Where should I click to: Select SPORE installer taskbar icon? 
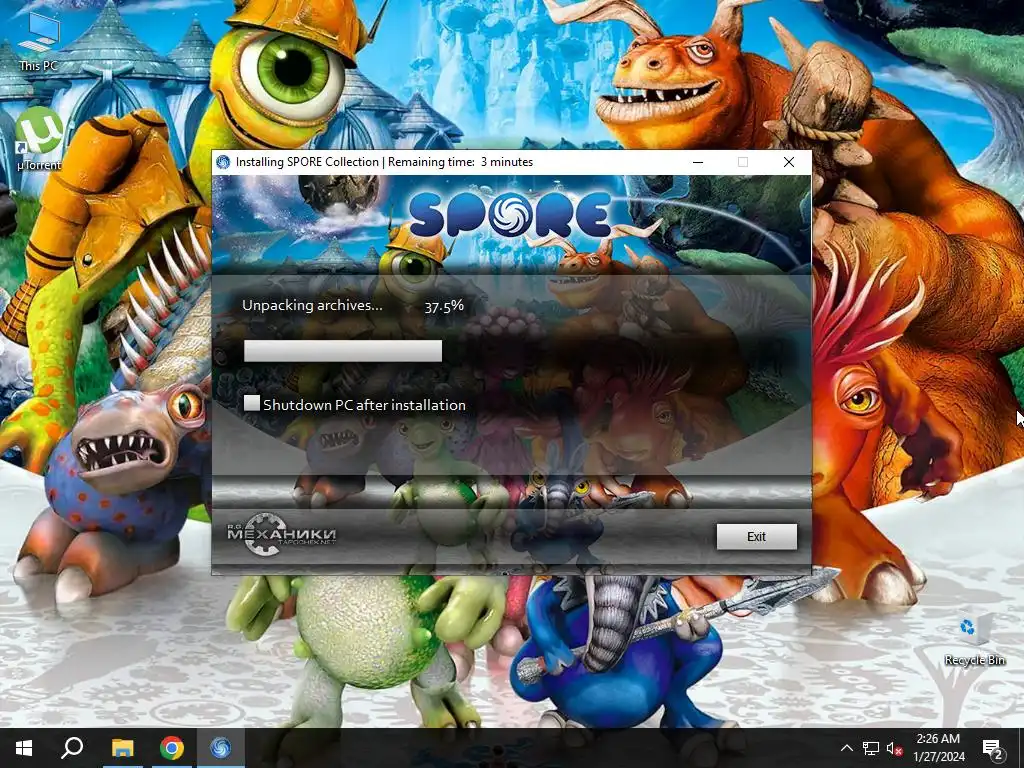point(221,748)
